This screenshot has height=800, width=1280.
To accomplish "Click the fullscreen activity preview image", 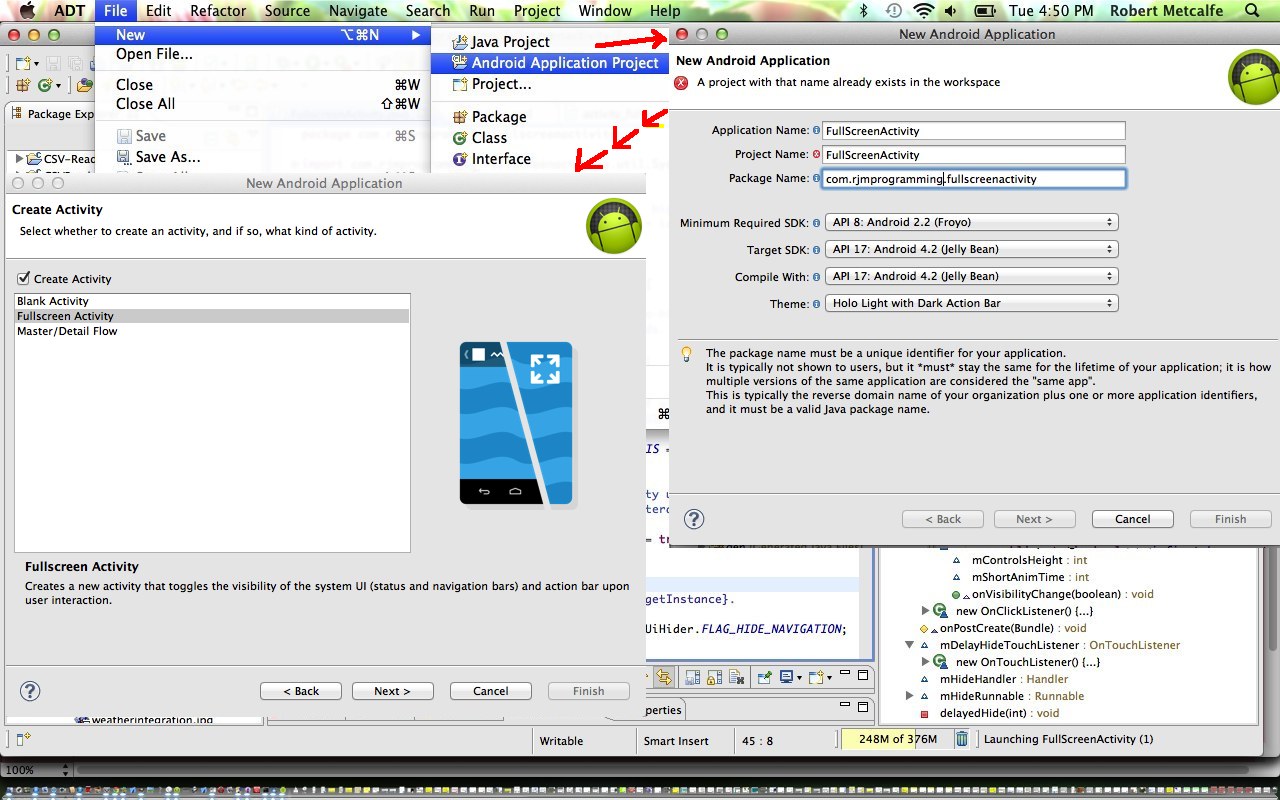I will tap(516, 423).
